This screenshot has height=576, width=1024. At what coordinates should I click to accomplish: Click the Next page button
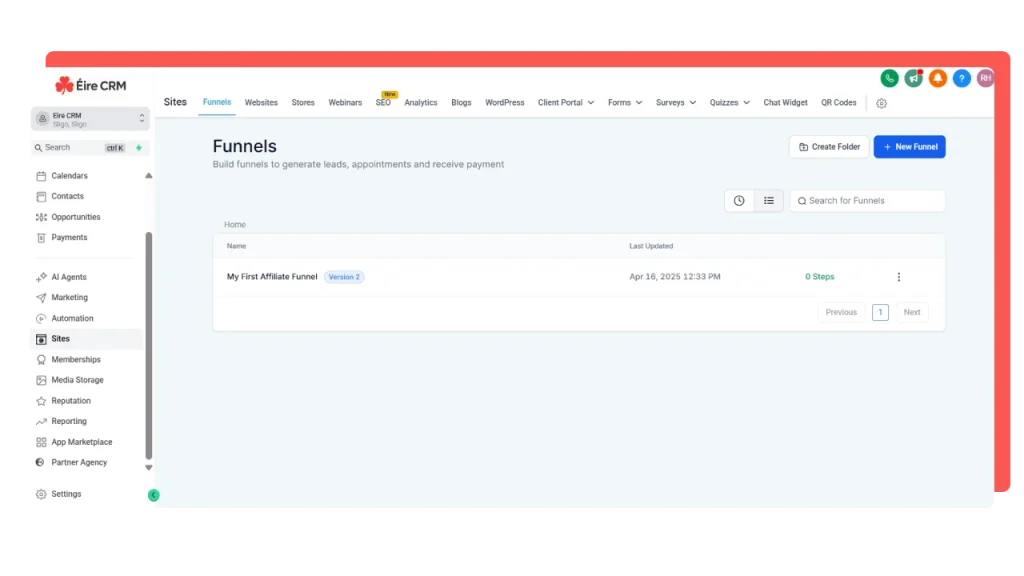click(x=912, y=312)
